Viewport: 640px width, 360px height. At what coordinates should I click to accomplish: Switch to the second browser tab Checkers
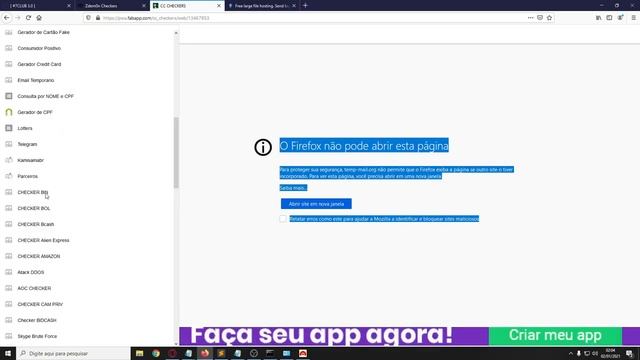point(111,6)
